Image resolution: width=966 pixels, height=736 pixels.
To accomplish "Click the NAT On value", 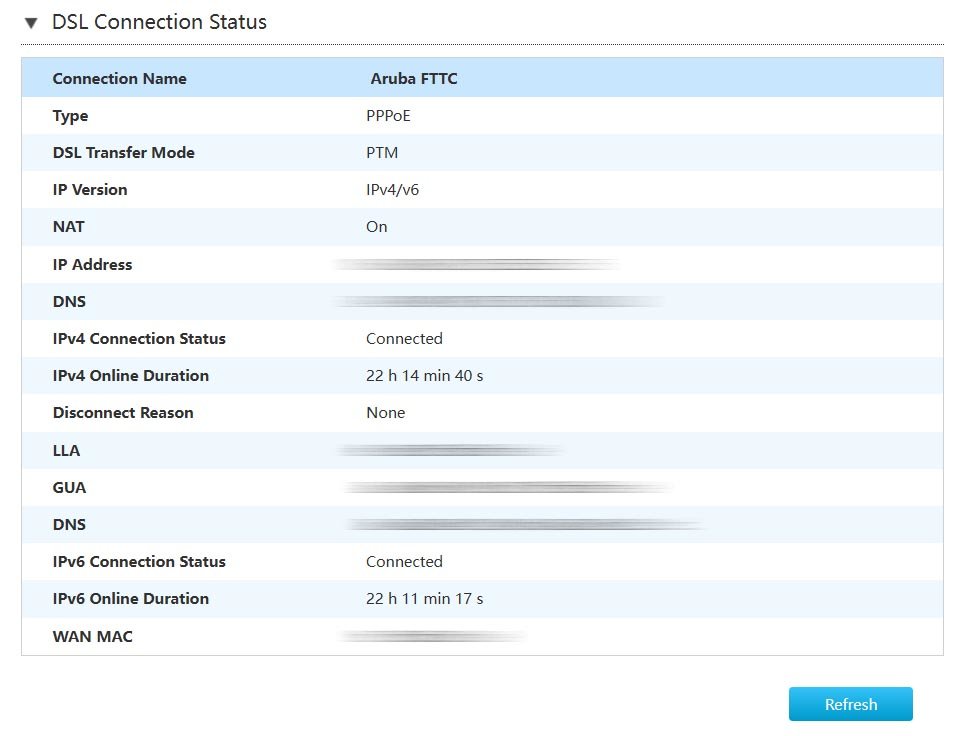I will [376, 227].
